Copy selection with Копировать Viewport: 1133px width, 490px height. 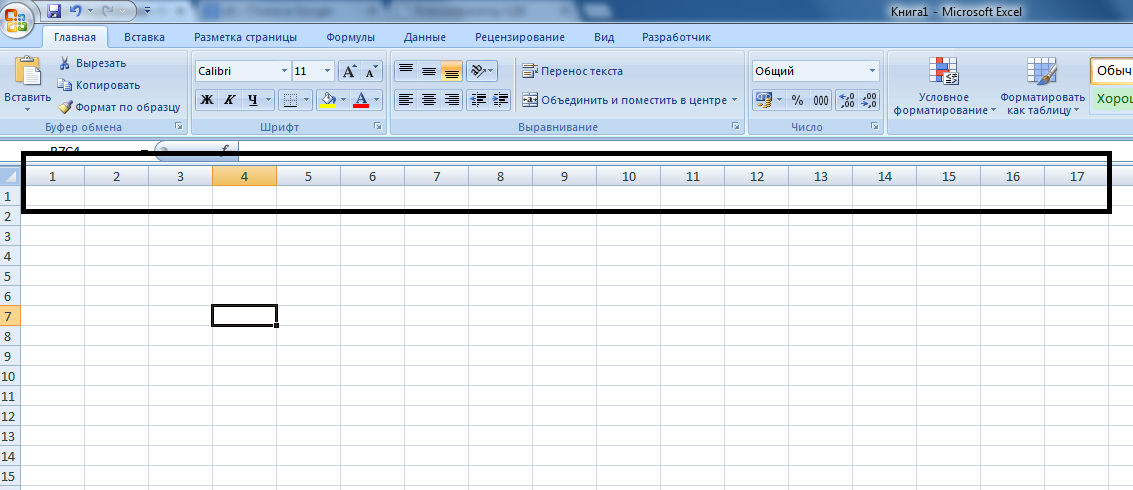99,85
